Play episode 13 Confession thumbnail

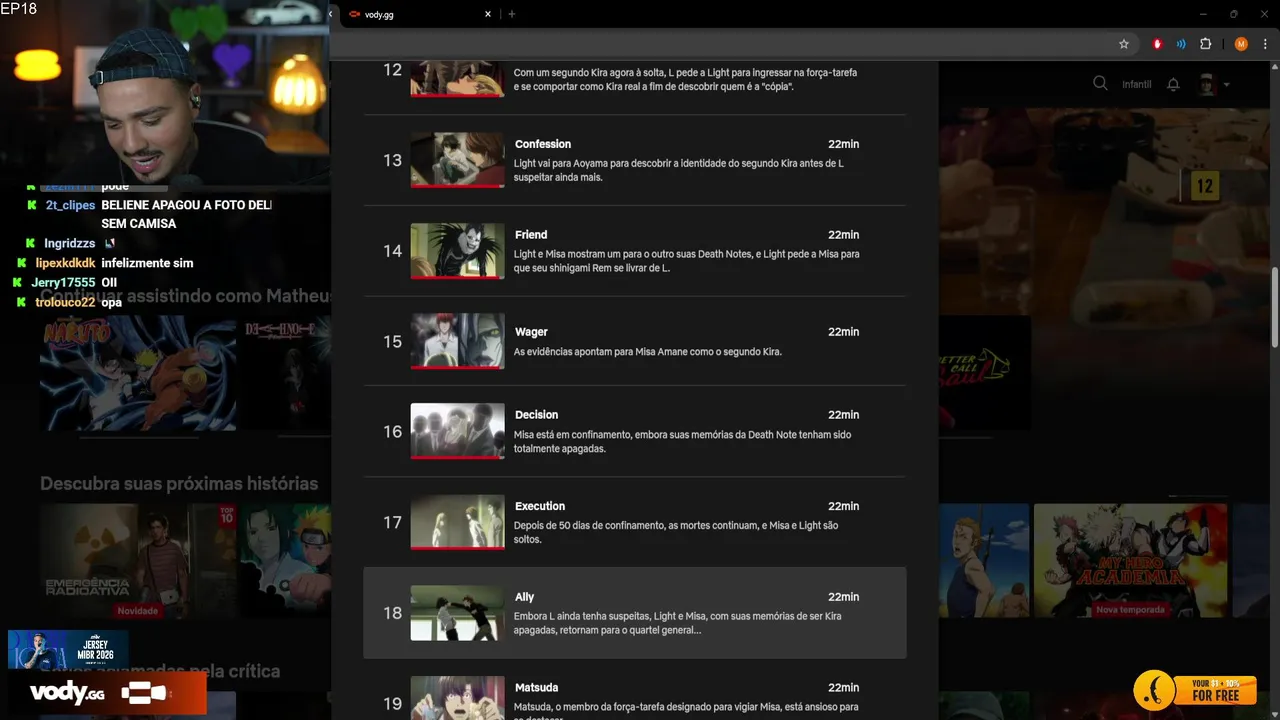[457, 160]
